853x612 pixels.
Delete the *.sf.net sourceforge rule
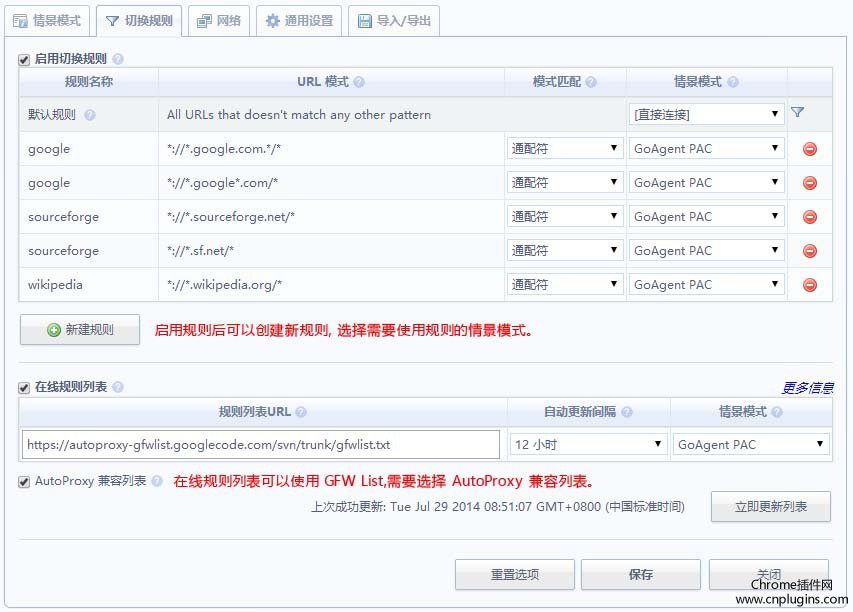(810, 251)
